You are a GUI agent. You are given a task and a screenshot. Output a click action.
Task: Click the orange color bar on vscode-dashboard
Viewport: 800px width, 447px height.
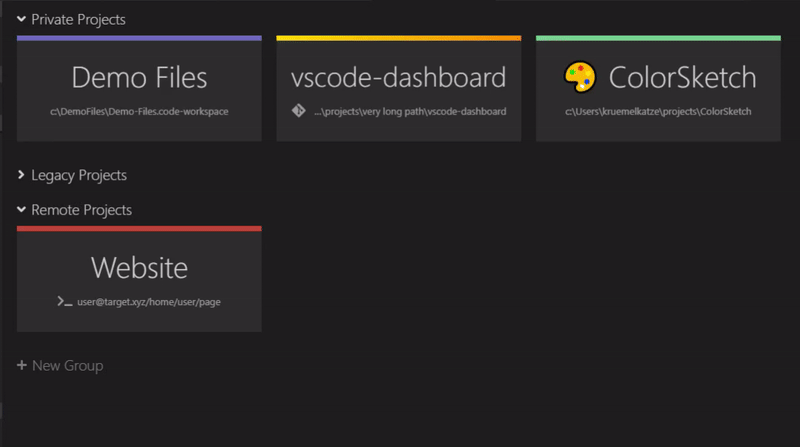click(x=398, y=38)
